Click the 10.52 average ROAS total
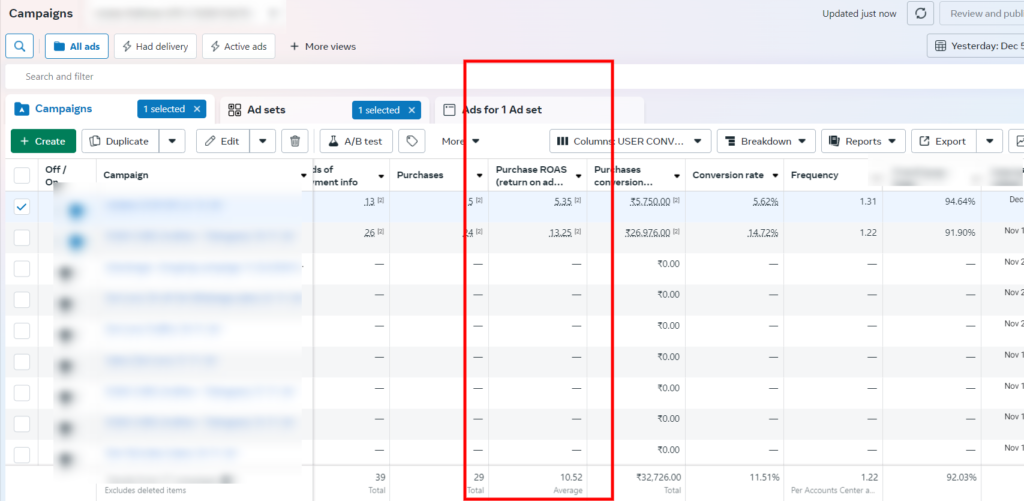Viewport: 1024px width, 501px height. (571, 477)
